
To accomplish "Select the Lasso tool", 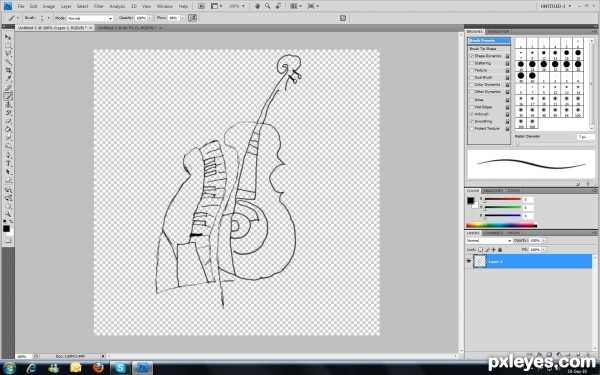I will pyautogui.click(x=8, y=54).
